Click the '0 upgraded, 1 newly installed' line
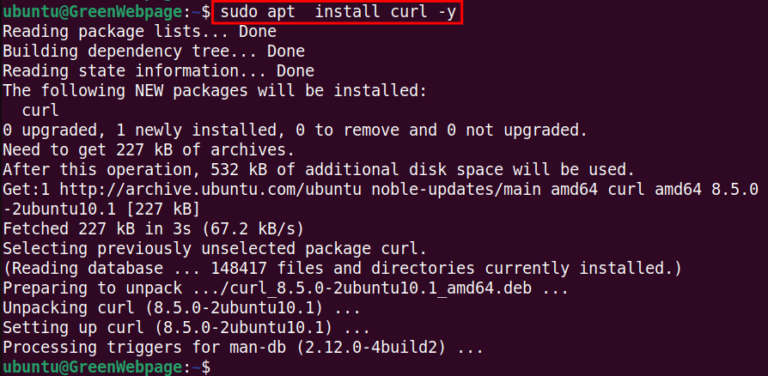Image resolution: width=768 pixels, height=376 pixels. 295,130
